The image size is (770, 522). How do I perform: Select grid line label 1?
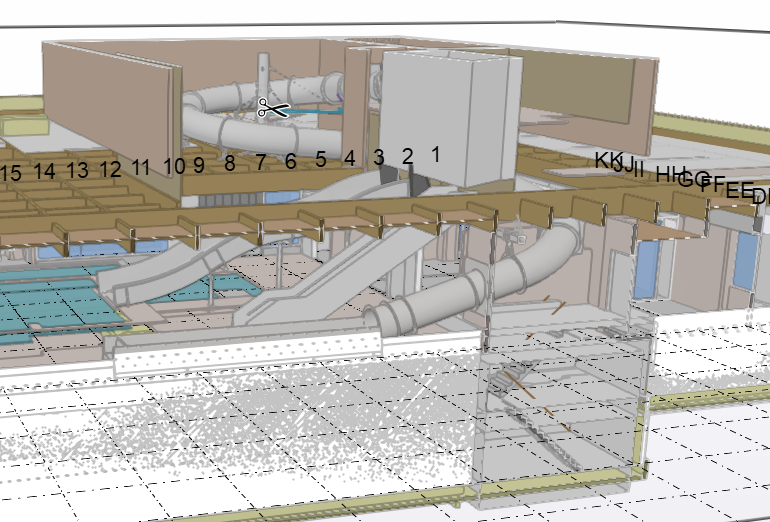pyautogui.click(x=435, y=154)
